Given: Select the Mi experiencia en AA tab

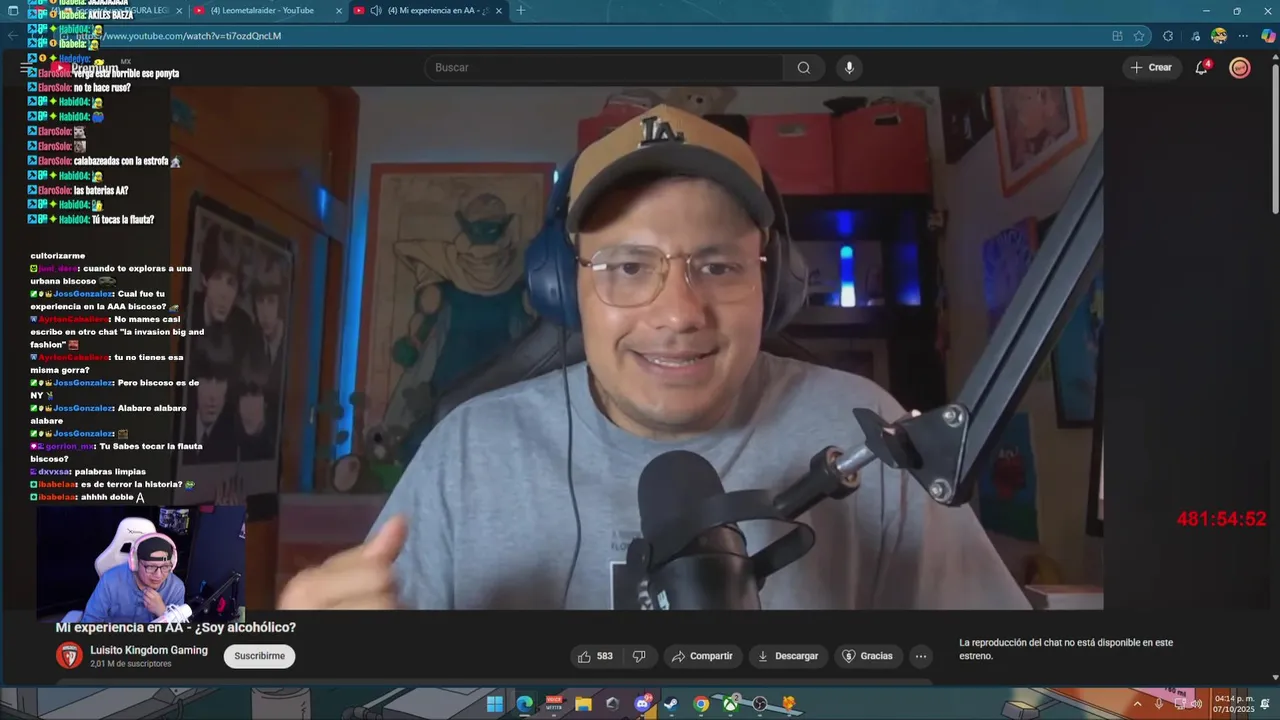Looking at the screenshot, I should (x=428, y=10).
